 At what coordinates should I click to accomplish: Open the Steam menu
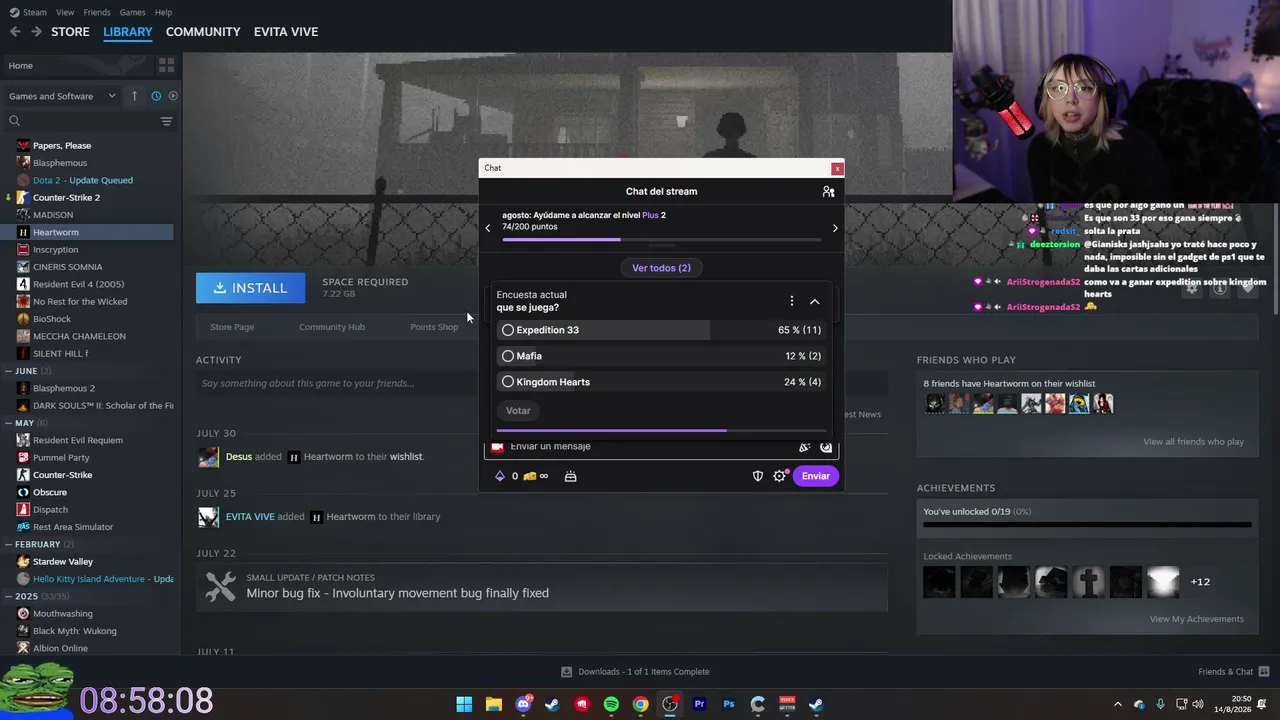34,12
